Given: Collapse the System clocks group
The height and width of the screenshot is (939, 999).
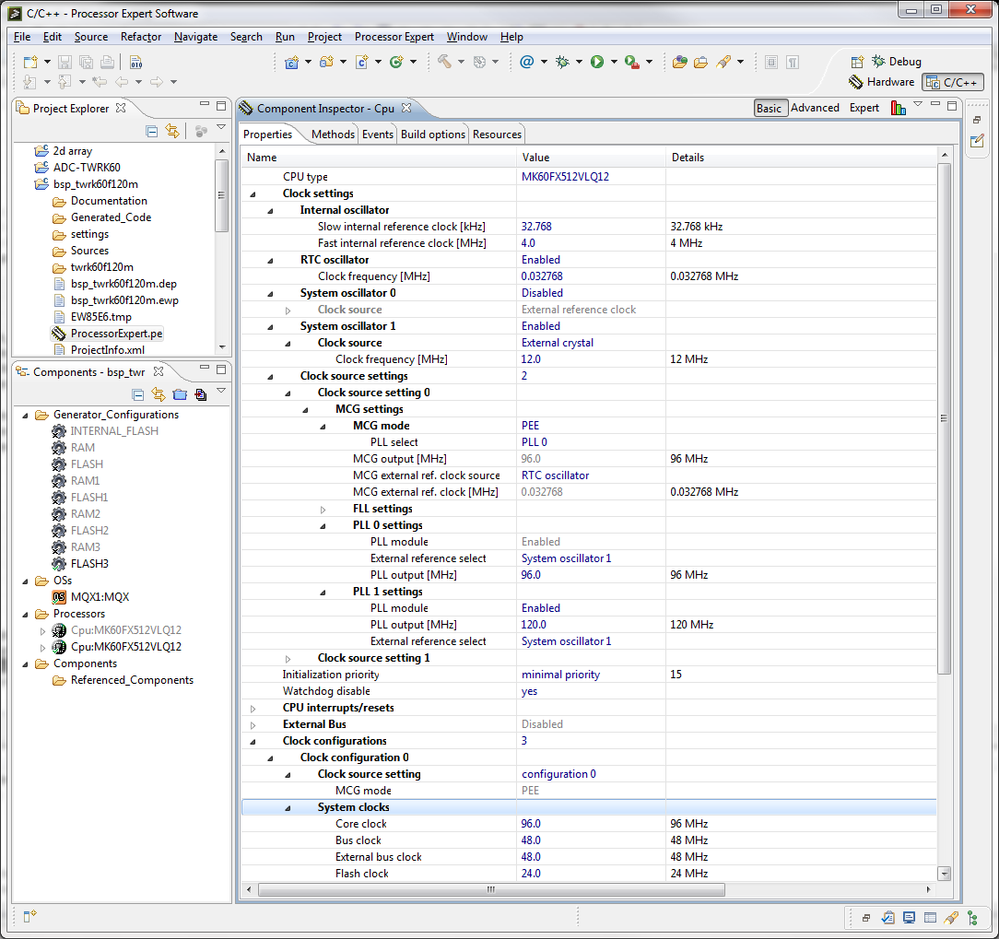Looking at the screenshot, I should 288,808.
